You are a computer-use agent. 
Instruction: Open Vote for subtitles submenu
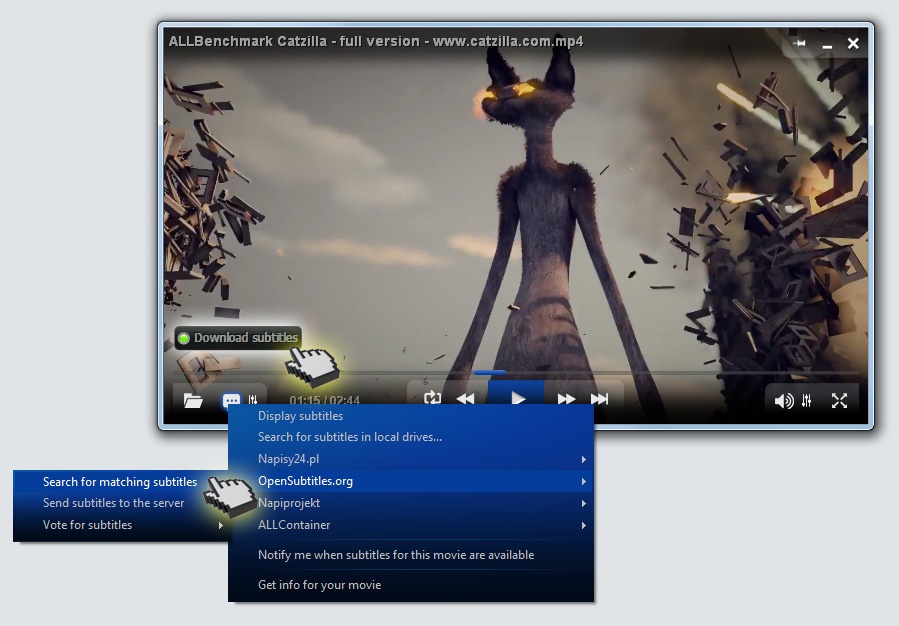(x=120, y=525)
